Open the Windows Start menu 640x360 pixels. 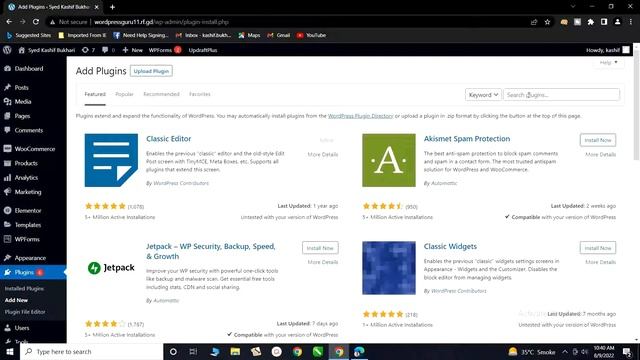tap(10, 351)
